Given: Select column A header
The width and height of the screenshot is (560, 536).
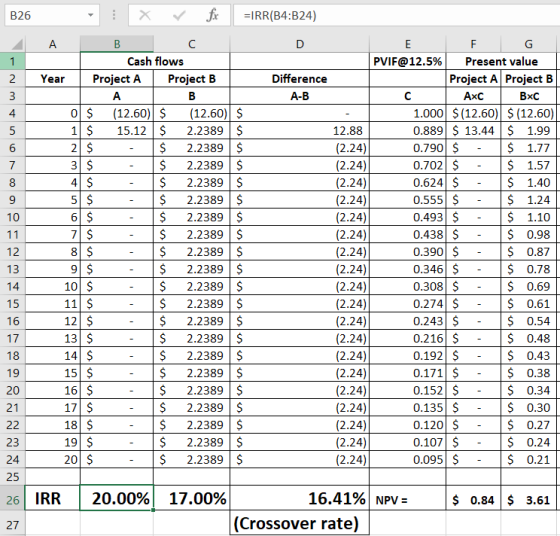Looking at the screenshot, I should (x=52, y=44).
